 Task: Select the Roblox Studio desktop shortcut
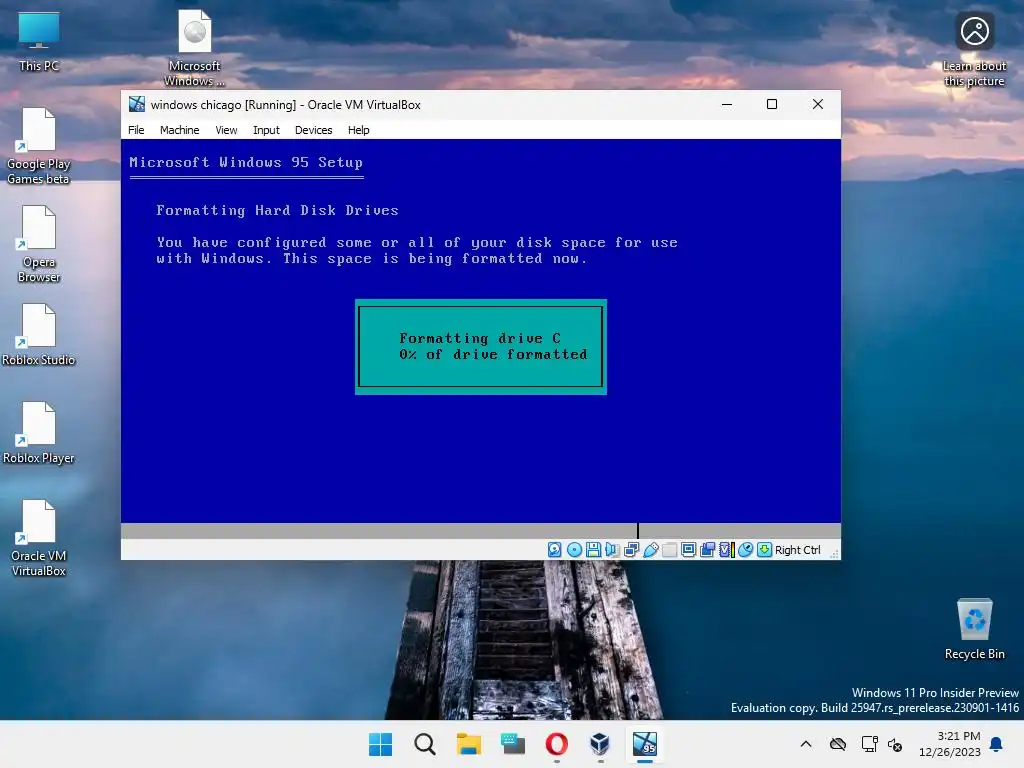pos(39,335)
